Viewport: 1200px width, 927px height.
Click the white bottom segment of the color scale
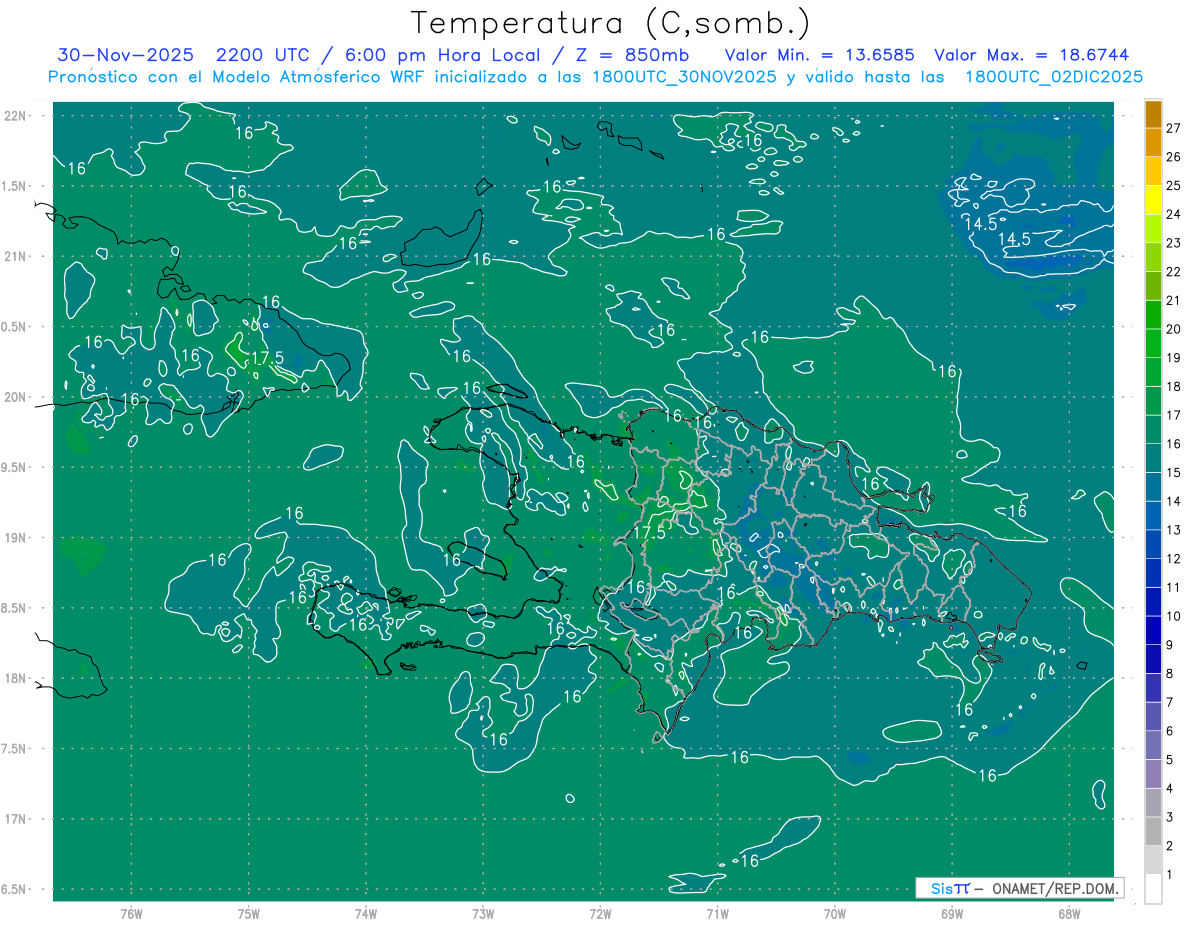tap(1153, 889)
